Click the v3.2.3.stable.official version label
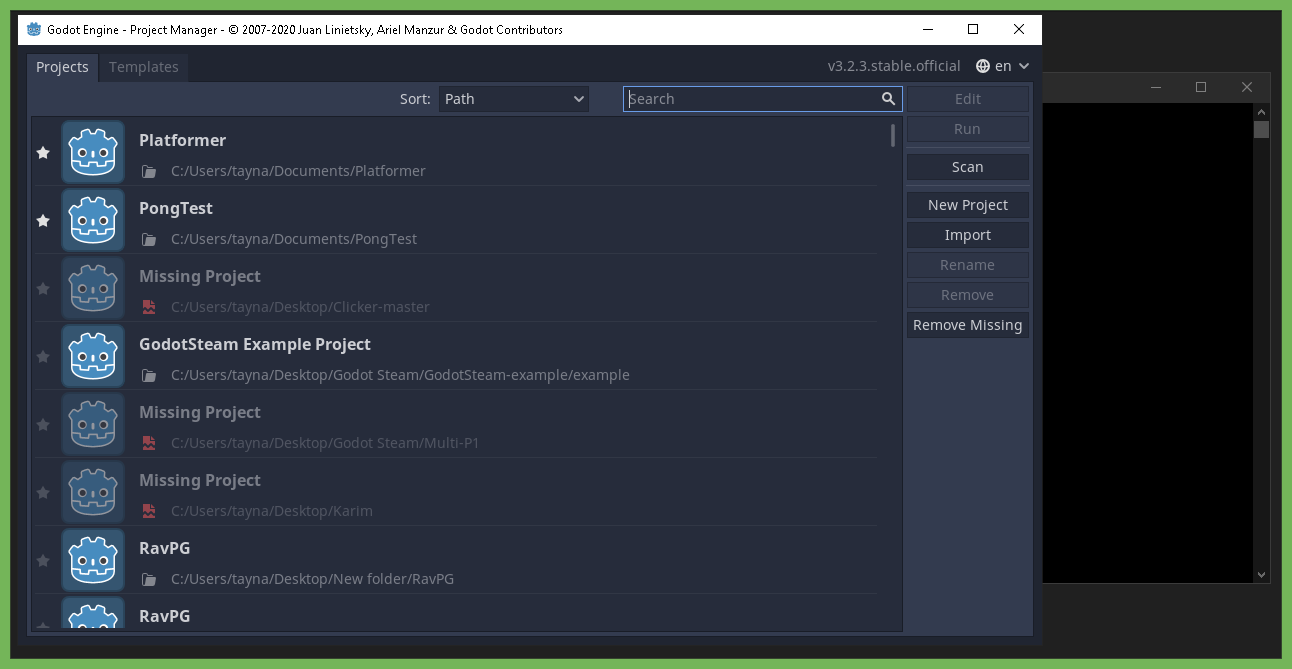The height and width of the screenshot is (669, 1292). click(x=894, y=66)
